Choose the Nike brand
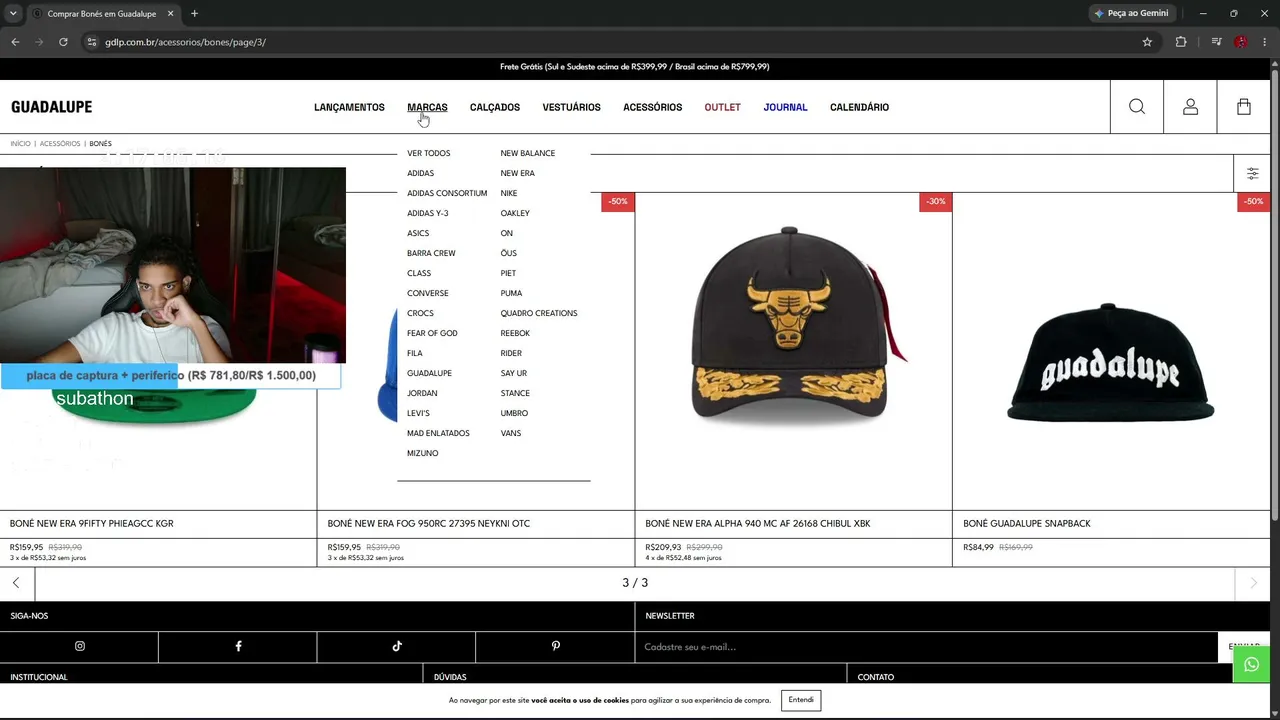The width and height of the screenshot is (1280, 720). pos(509,193)
